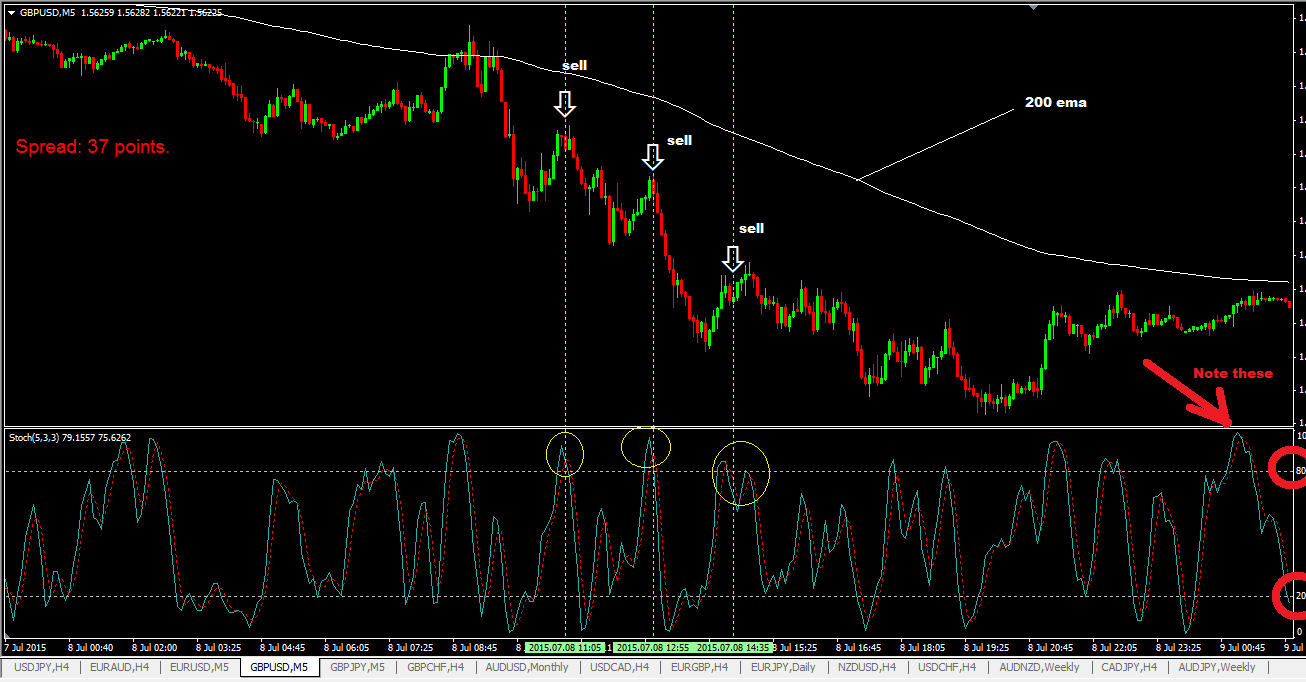Switch to the USDCHF,H4 chart tab
Image resolution: width=1306 pixels, height=682 pixels.
click(x=948, y=667)
